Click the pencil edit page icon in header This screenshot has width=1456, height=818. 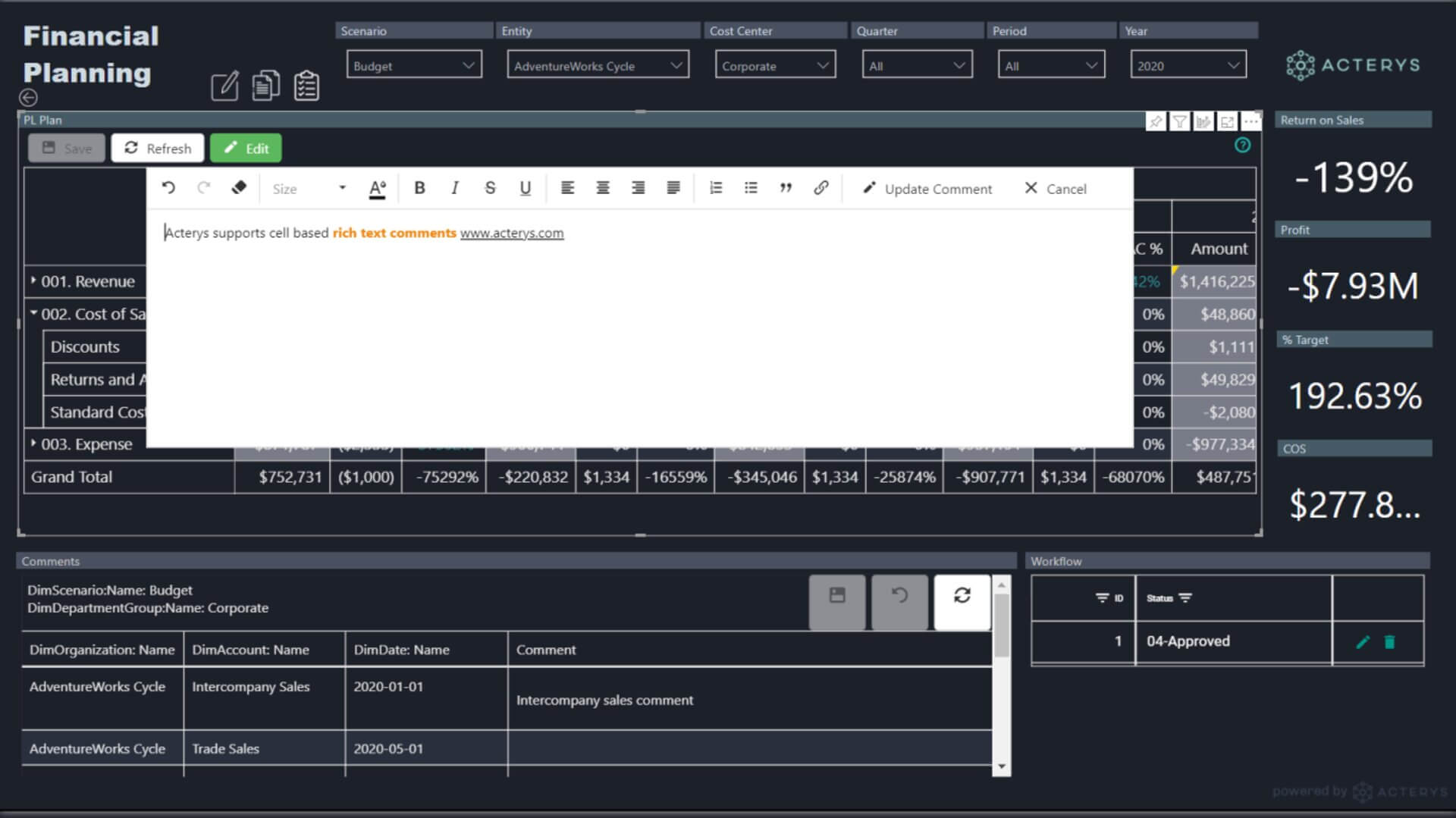tap(224, 85)
